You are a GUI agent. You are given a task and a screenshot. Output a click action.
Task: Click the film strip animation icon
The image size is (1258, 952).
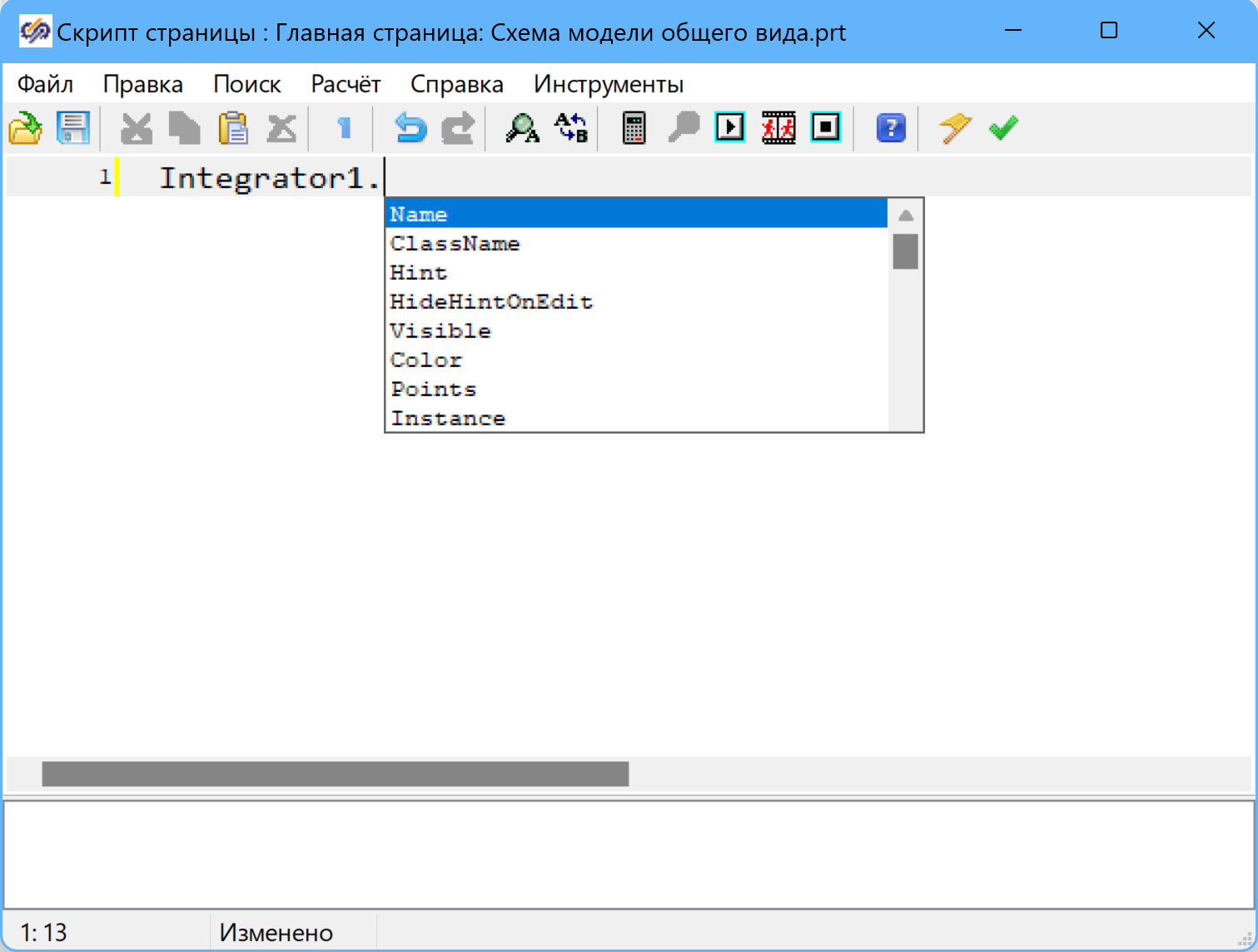coord(778,128)
